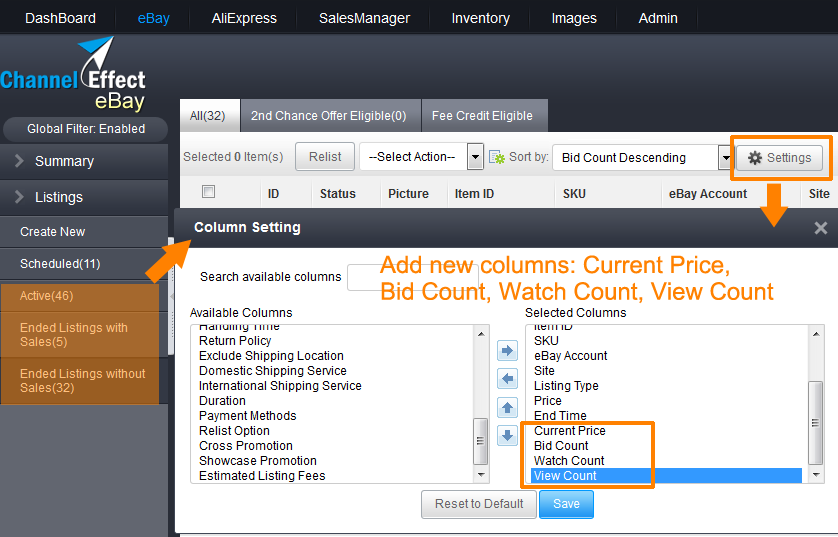The image size is (838, 537).
Task: Select Relist Option in Available Columns
Action: pyautogui.click(x=234, y=431)
